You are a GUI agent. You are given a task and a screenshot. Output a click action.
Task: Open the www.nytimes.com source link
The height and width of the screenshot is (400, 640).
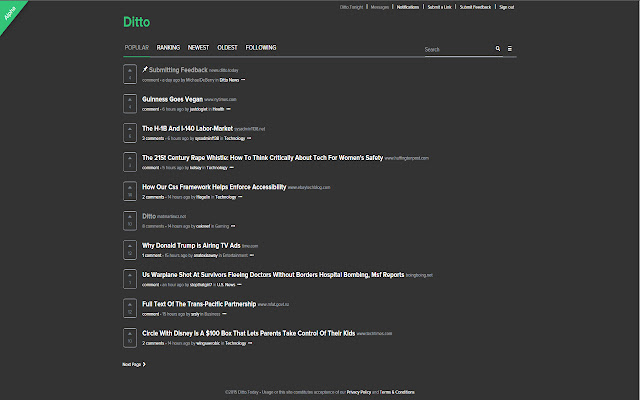click(220, 100)
